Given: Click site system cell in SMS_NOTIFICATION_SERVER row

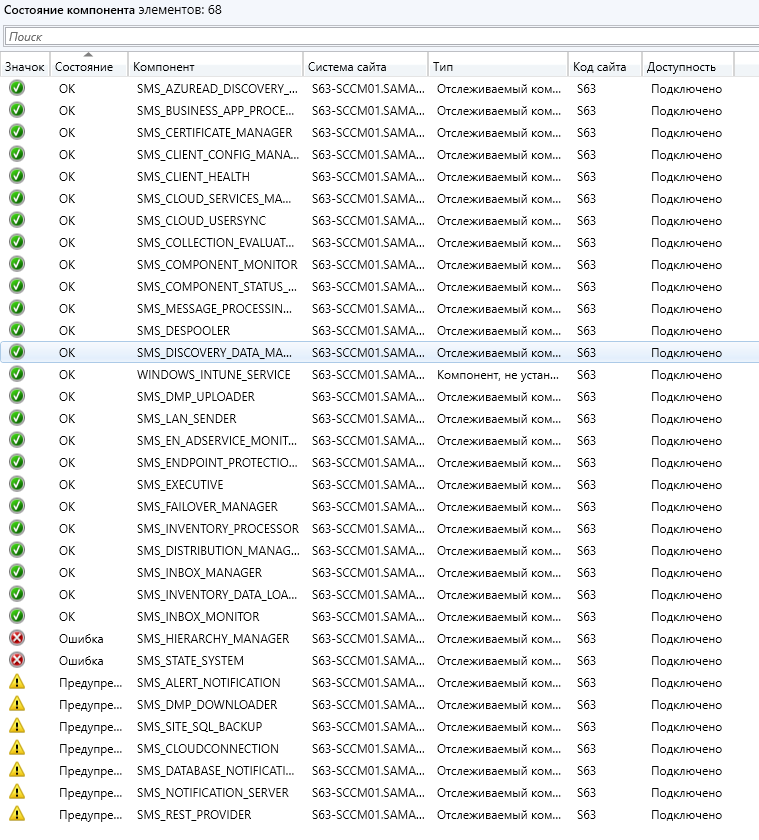Looking at the screenshot, I should (x=368, y=792).
